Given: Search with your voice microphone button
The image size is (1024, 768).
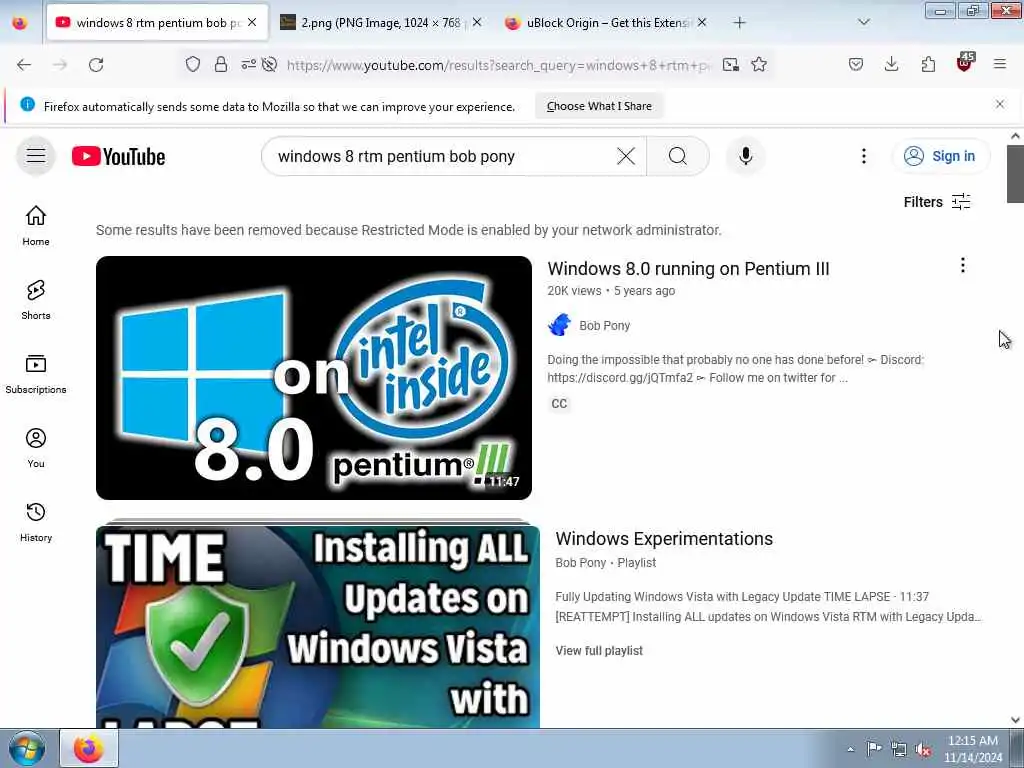Looking at the screenshot, I should (746, 156).
